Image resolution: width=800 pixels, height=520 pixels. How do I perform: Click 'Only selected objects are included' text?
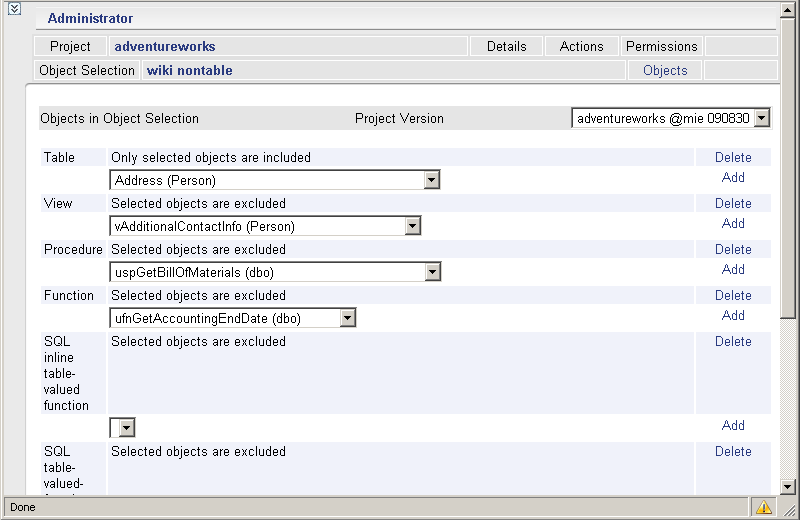tap(211, 157)
